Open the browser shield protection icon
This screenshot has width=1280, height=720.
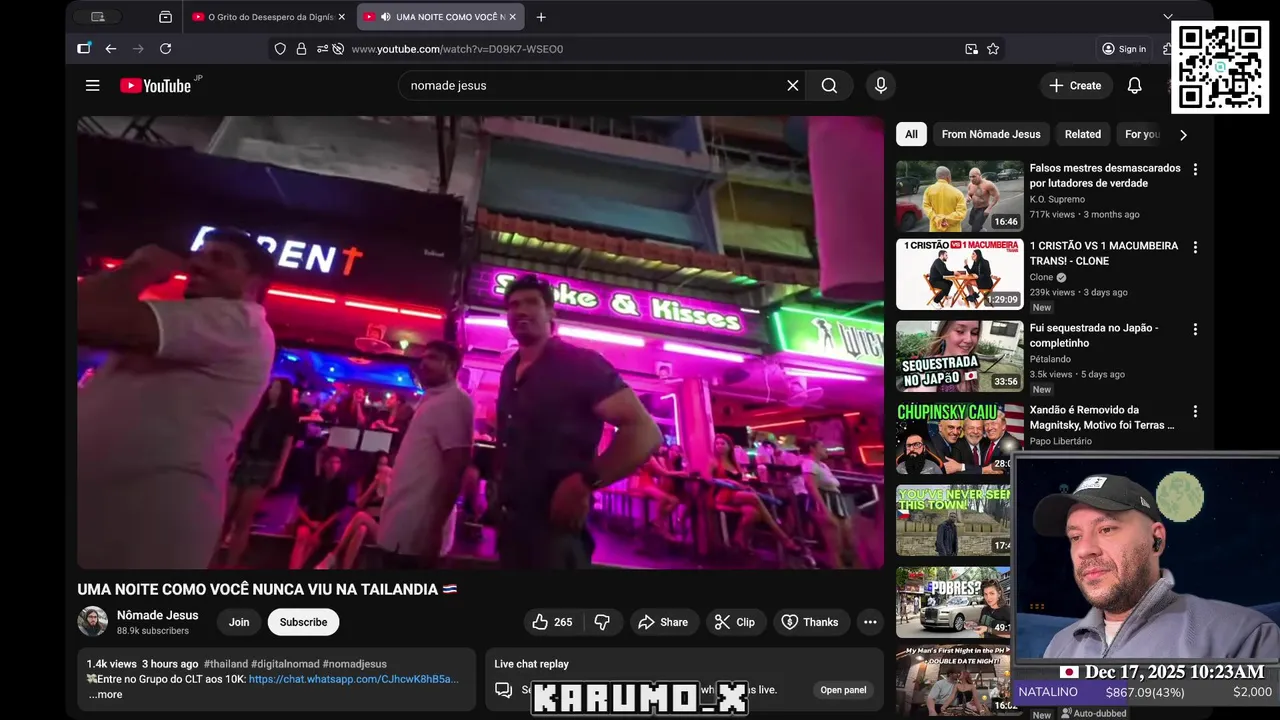point(280,49)
